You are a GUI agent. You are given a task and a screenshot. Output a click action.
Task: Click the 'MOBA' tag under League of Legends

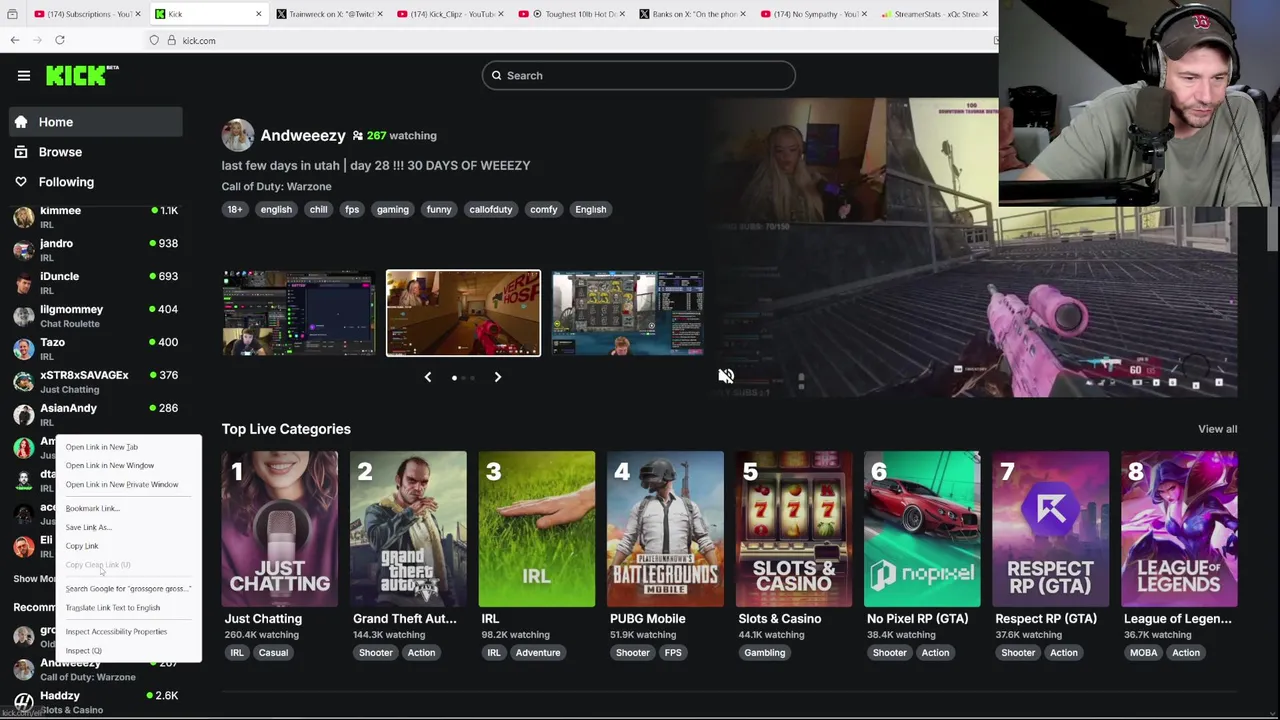(1143, 653)
